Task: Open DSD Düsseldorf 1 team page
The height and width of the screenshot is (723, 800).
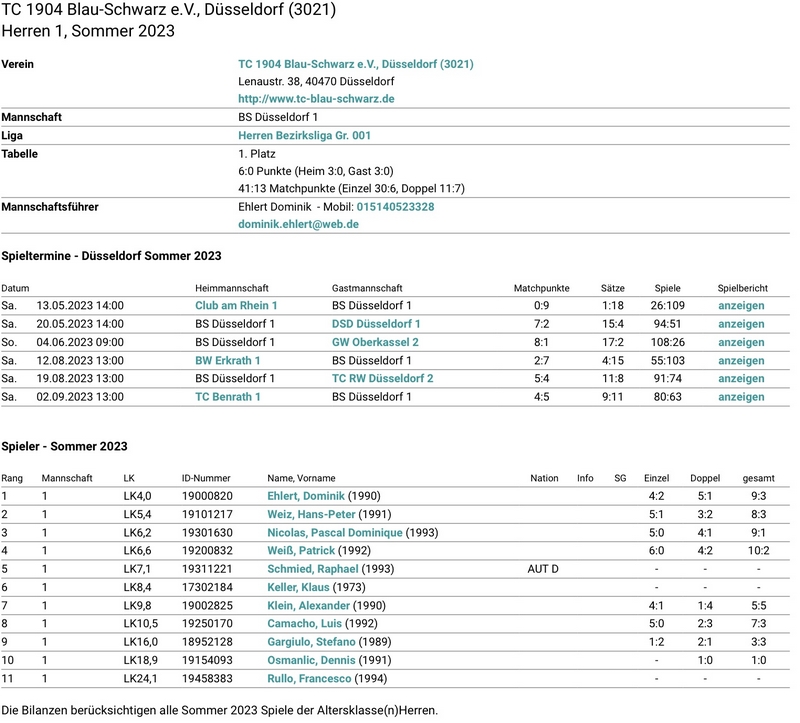Action: coord(376,324)
